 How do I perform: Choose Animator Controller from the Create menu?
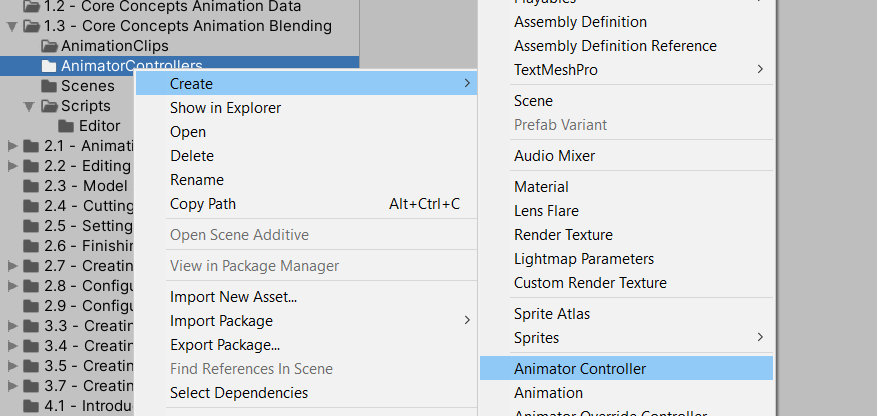[x=580, y=369]
